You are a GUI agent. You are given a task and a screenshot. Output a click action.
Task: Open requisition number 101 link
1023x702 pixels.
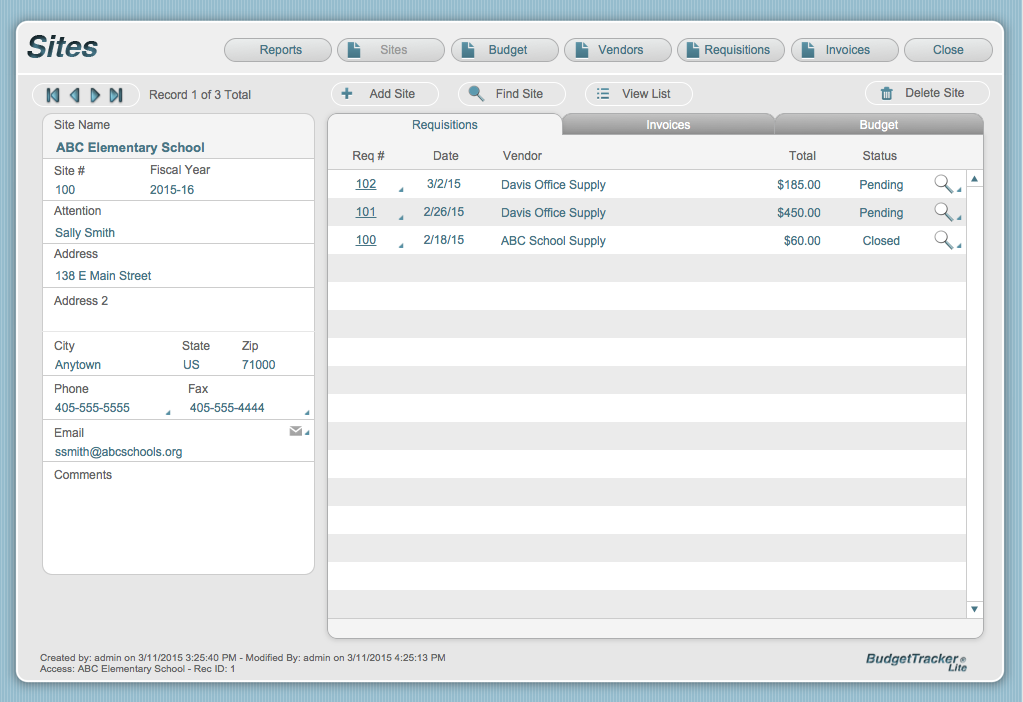coord(366,212)
